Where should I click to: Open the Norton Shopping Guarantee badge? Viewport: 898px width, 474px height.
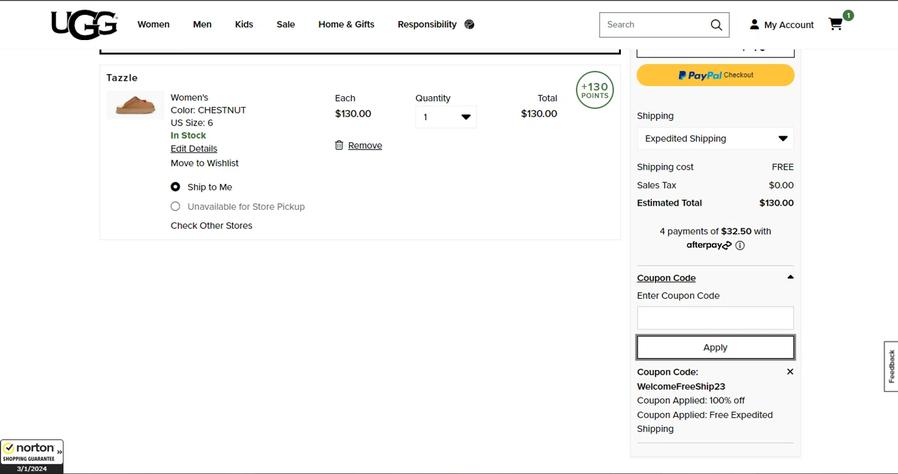click(31, 456)
